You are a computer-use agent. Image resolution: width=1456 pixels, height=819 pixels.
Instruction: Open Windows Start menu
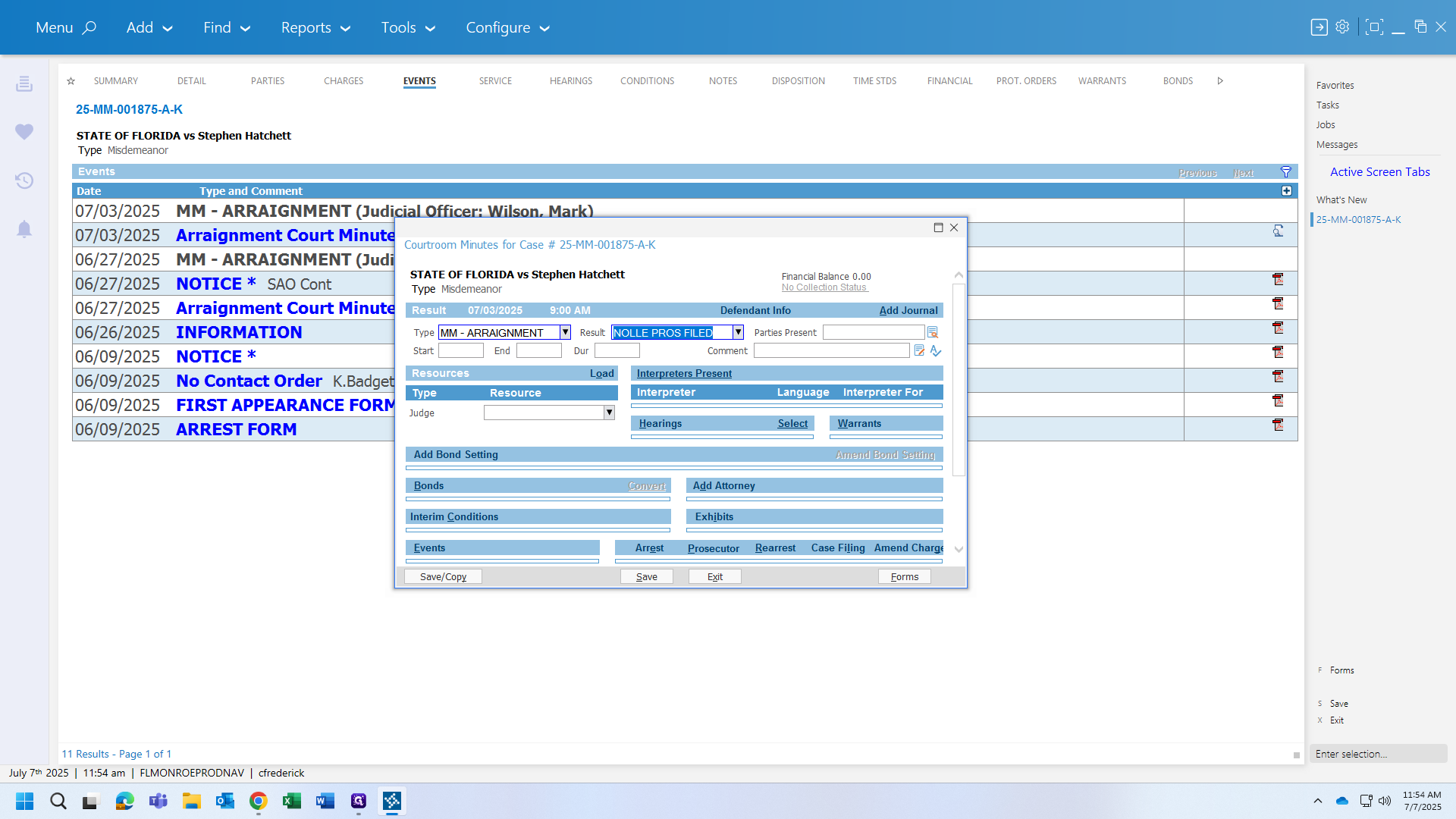[x=24, y=801]
